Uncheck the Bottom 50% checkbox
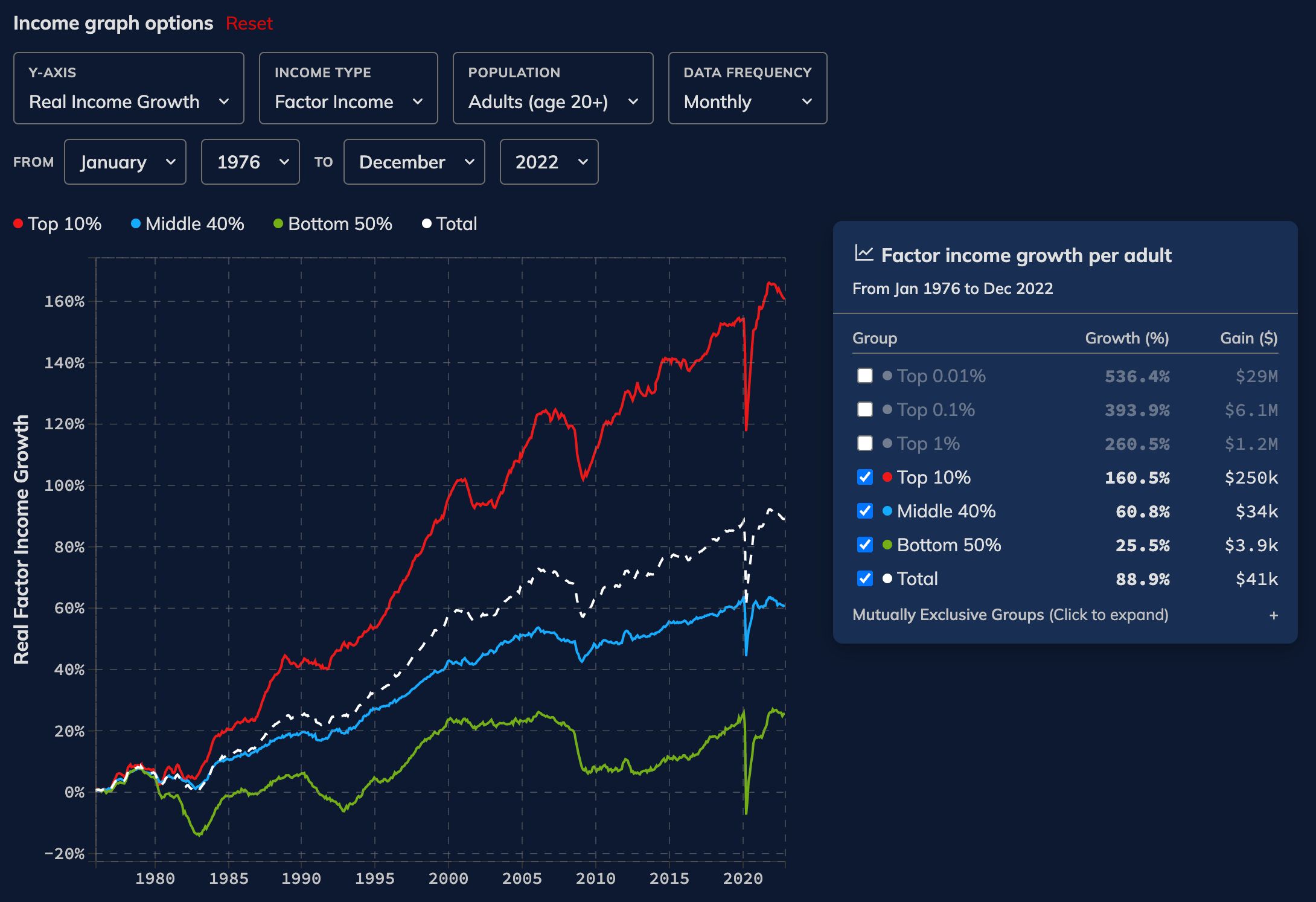The image size is (1316, 902). pos(864,545)
